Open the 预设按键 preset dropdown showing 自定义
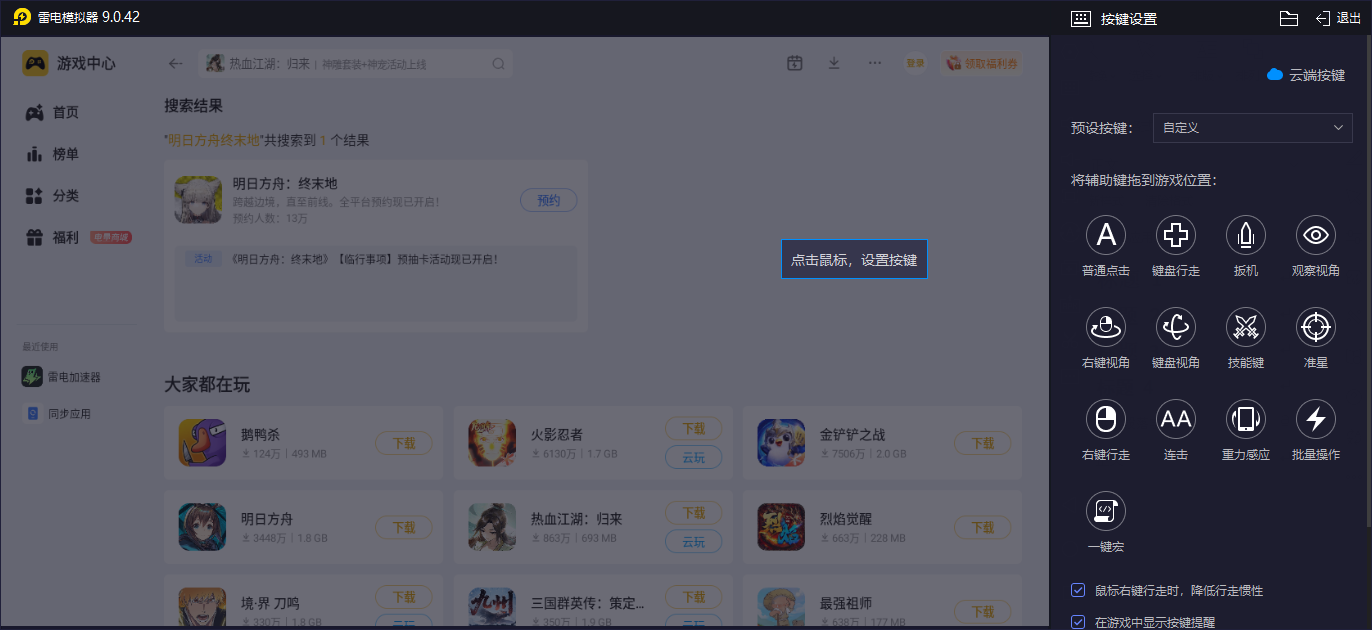1372x630 pixels. point(1252,128)
